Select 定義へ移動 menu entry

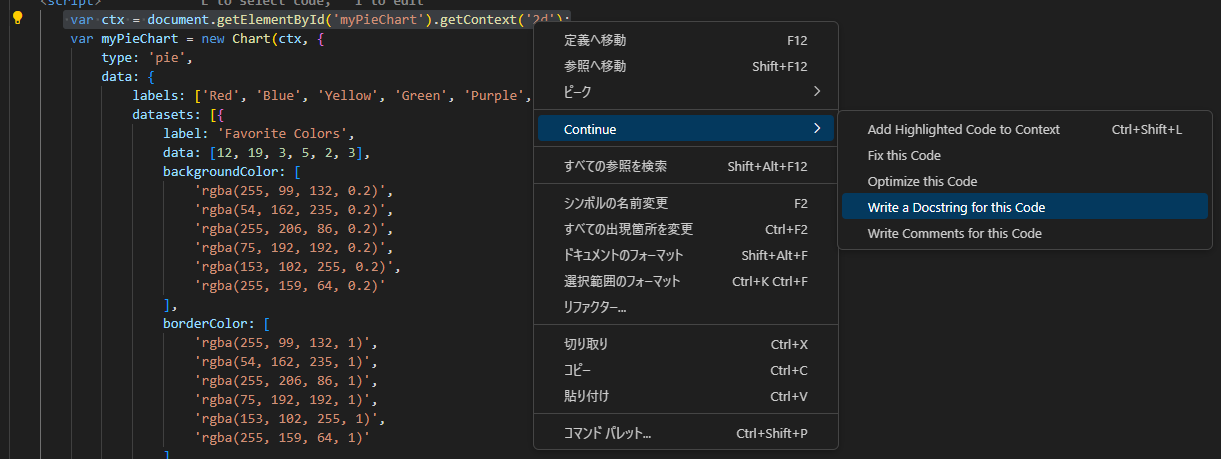pyautogui.click(x=686, y=41)
